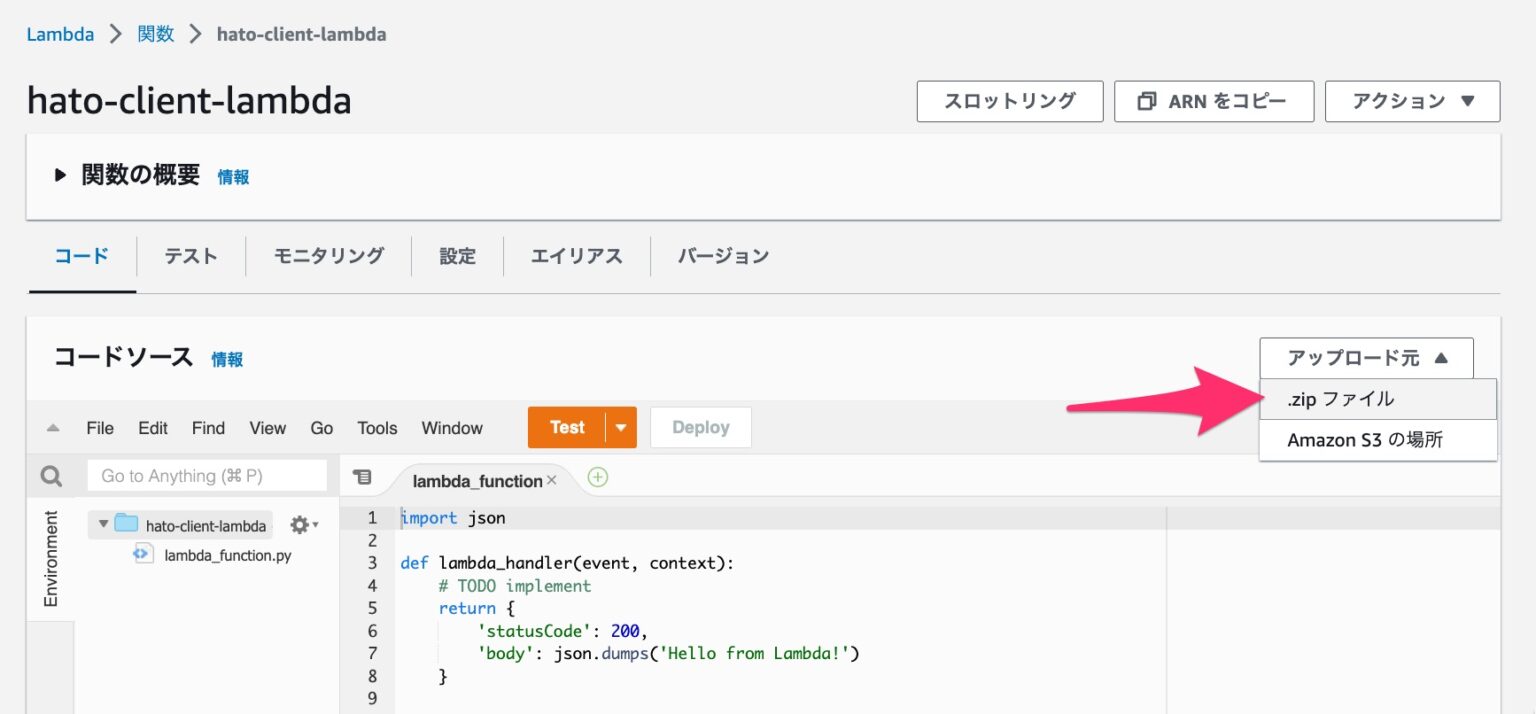This screenshot has width=1536, height=714.
Task: Navigate back using the Lambda breadcrumb link
Action: (x=60, y=33)
